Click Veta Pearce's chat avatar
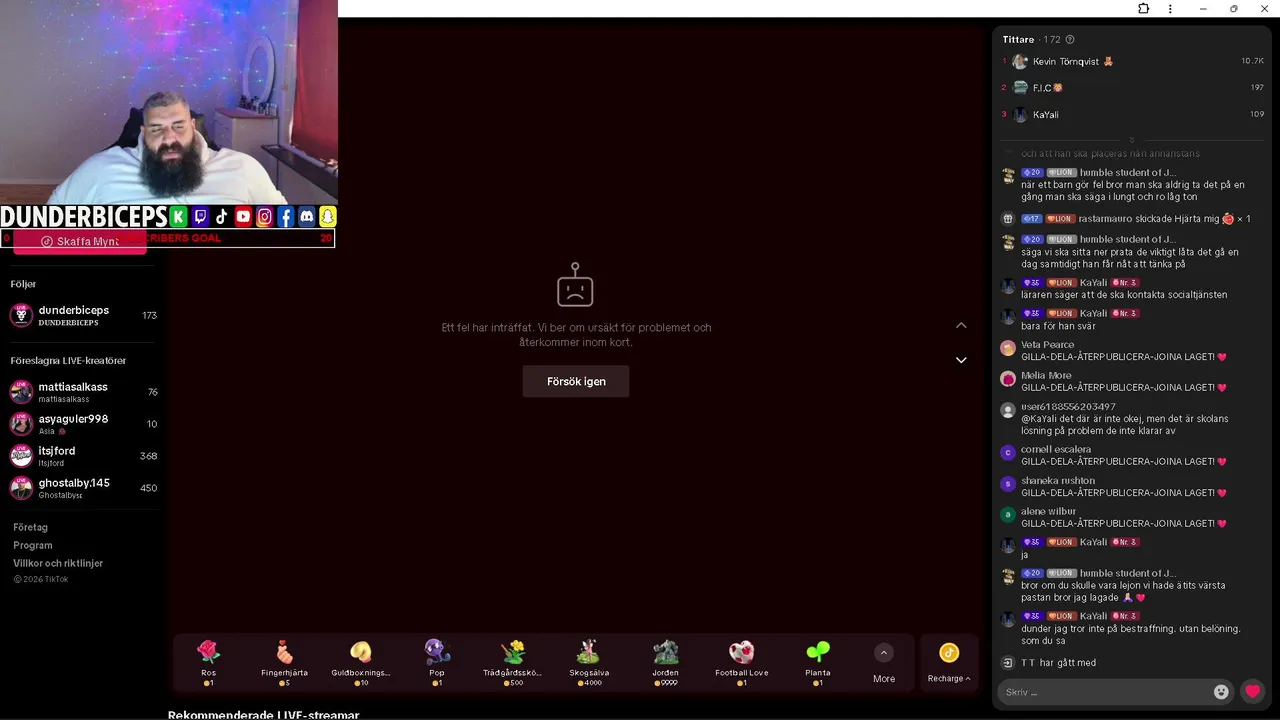The image size is (1280, 720). 1008,349
